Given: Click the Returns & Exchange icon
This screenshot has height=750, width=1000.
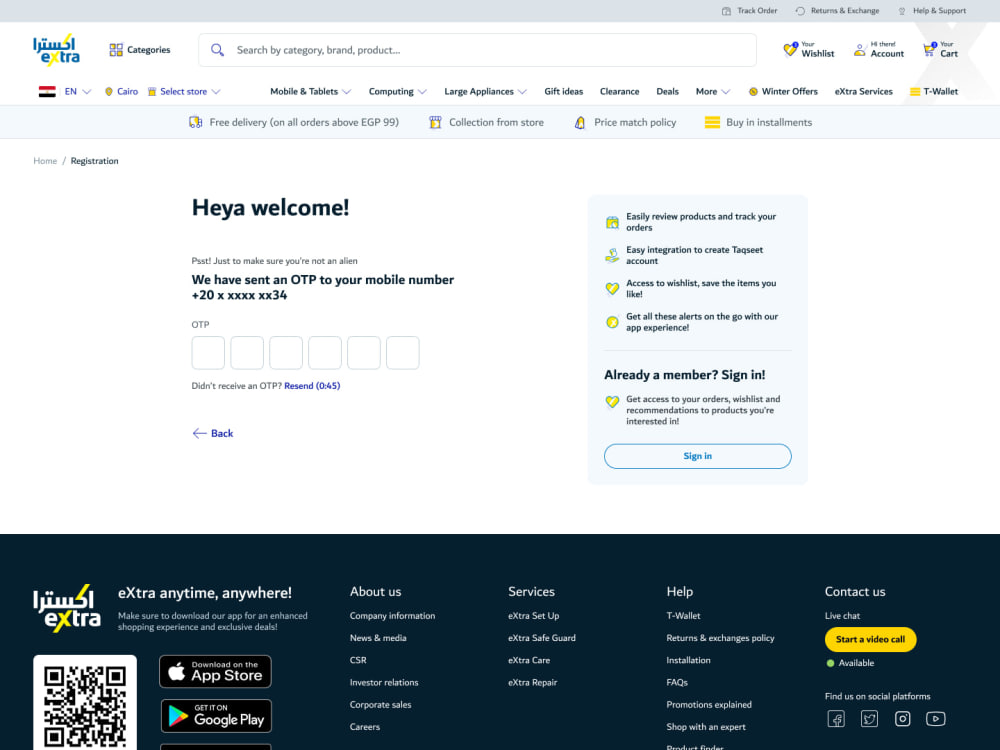Looking at the screenshot, I should click(x=800, y=11).
